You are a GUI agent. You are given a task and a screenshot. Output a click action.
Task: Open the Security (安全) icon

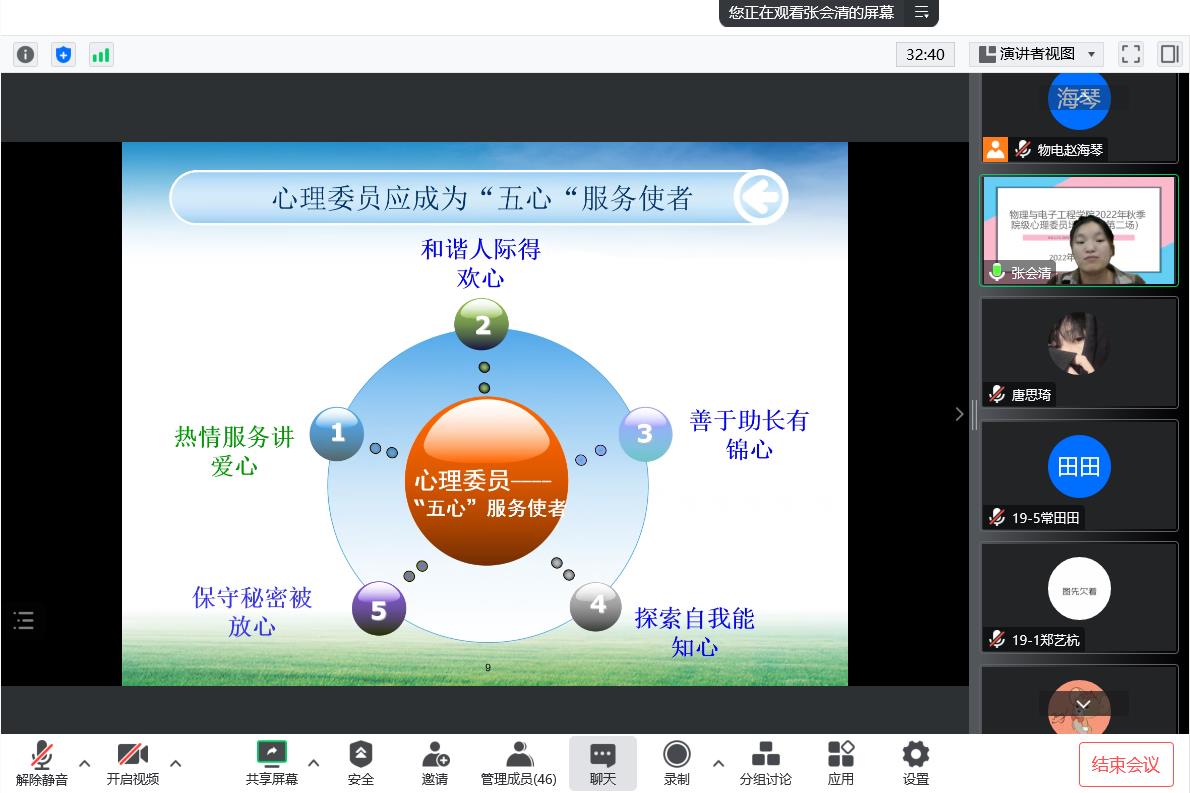click(360, 764)
